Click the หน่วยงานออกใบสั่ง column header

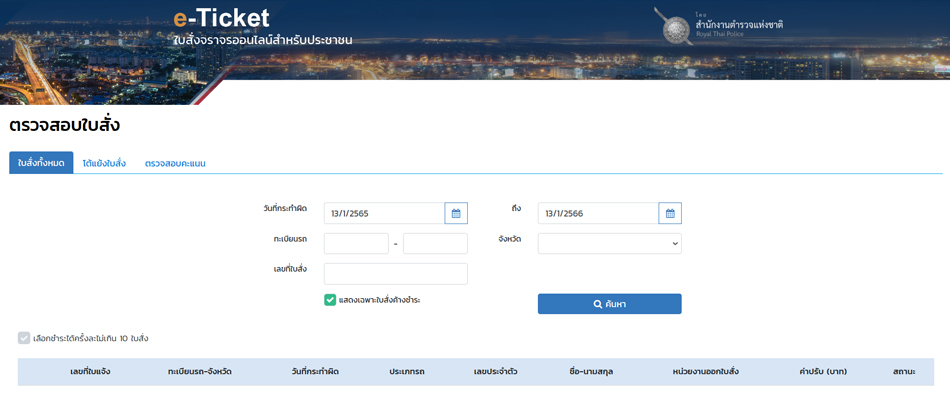[x=706, y=372]
